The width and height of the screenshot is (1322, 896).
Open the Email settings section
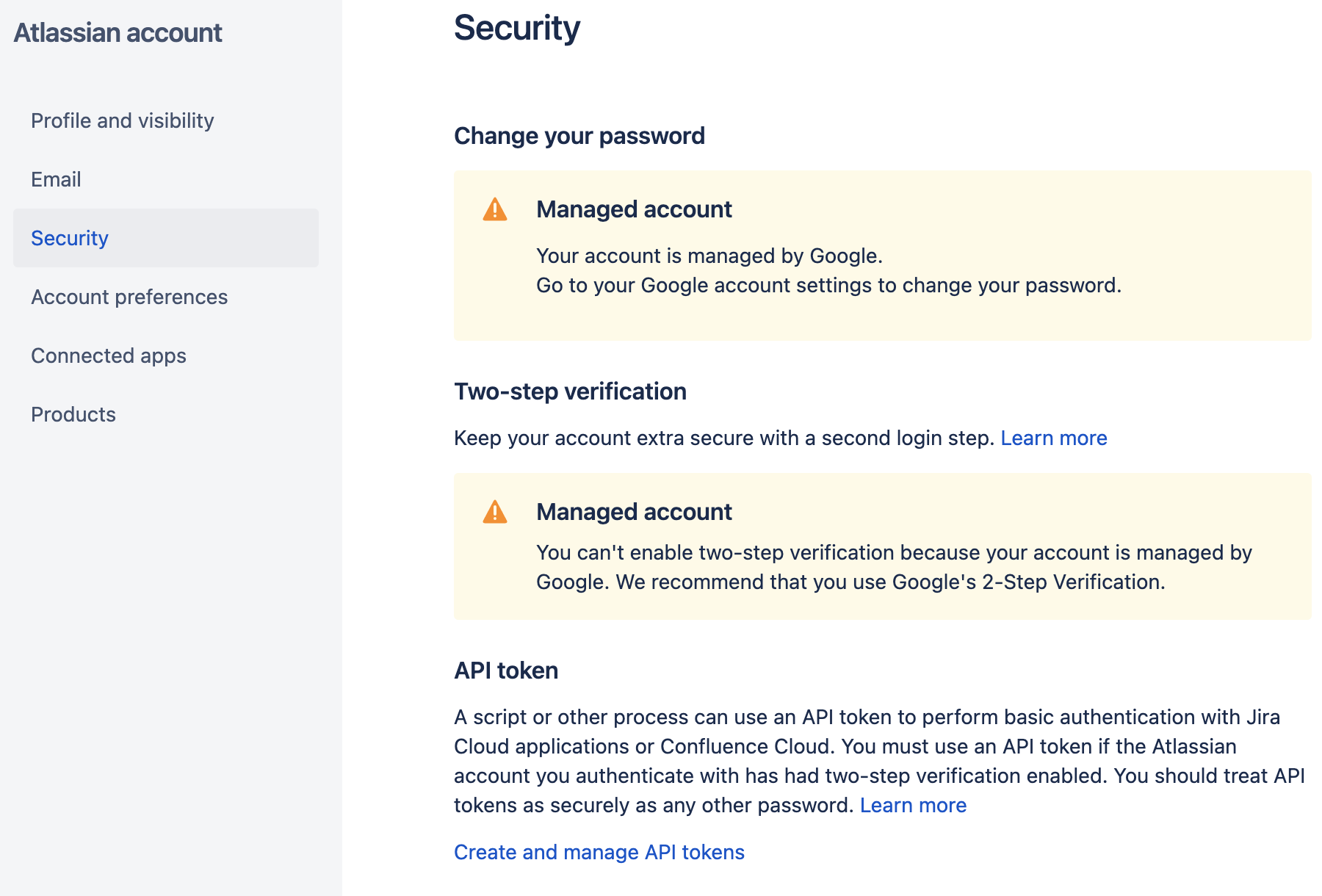(55, 179)
